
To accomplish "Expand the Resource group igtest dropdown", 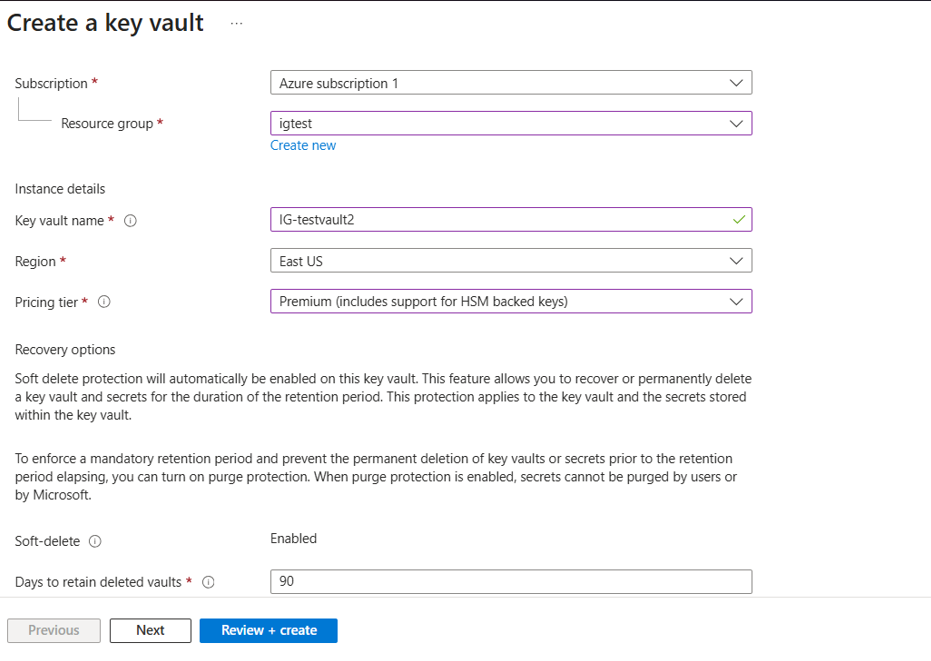I will (x=511, y=124).
